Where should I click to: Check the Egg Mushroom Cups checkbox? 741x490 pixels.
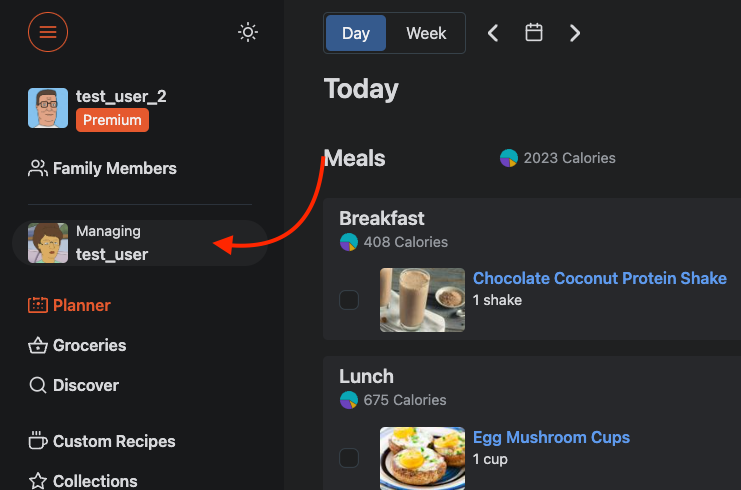(349, 458)
